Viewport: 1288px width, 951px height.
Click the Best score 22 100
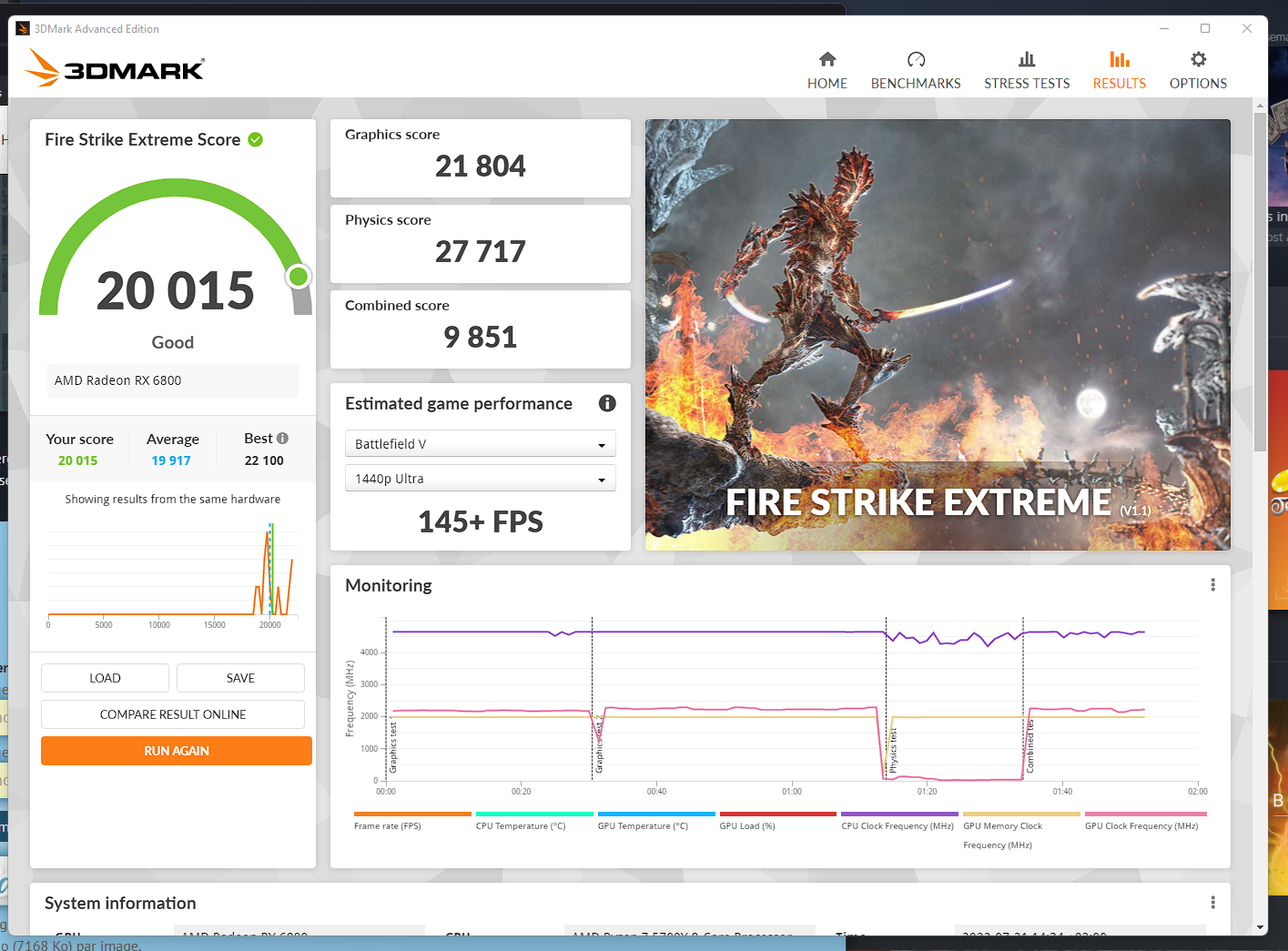point(264,460)
